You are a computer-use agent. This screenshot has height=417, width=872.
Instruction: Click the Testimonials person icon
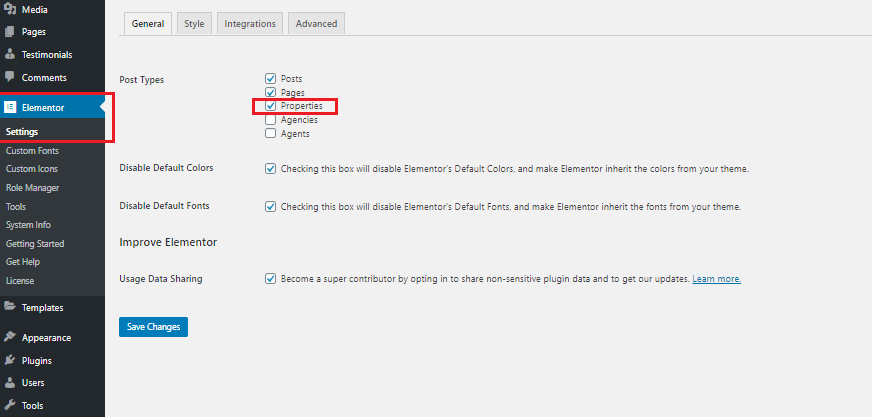coord(9,54)
